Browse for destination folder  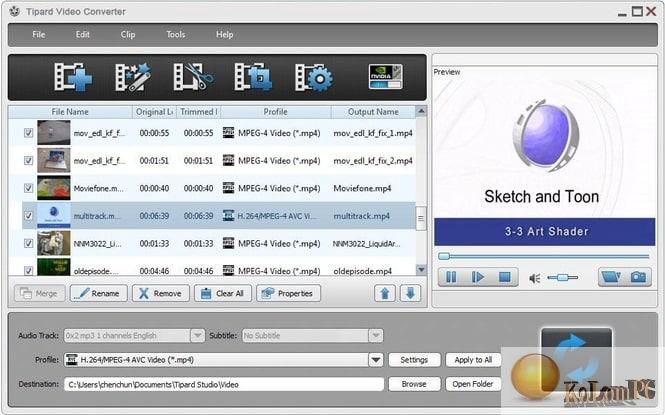point(414,384)
